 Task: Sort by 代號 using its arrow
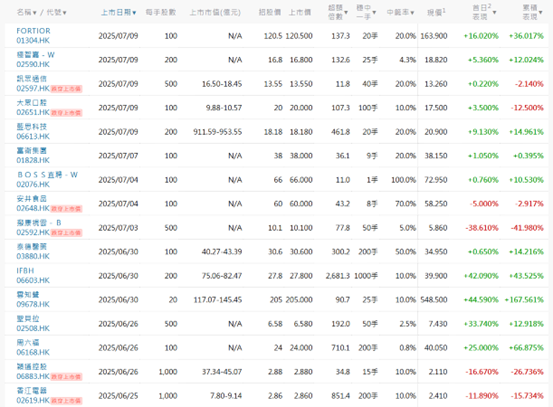(x=65, y=13)
